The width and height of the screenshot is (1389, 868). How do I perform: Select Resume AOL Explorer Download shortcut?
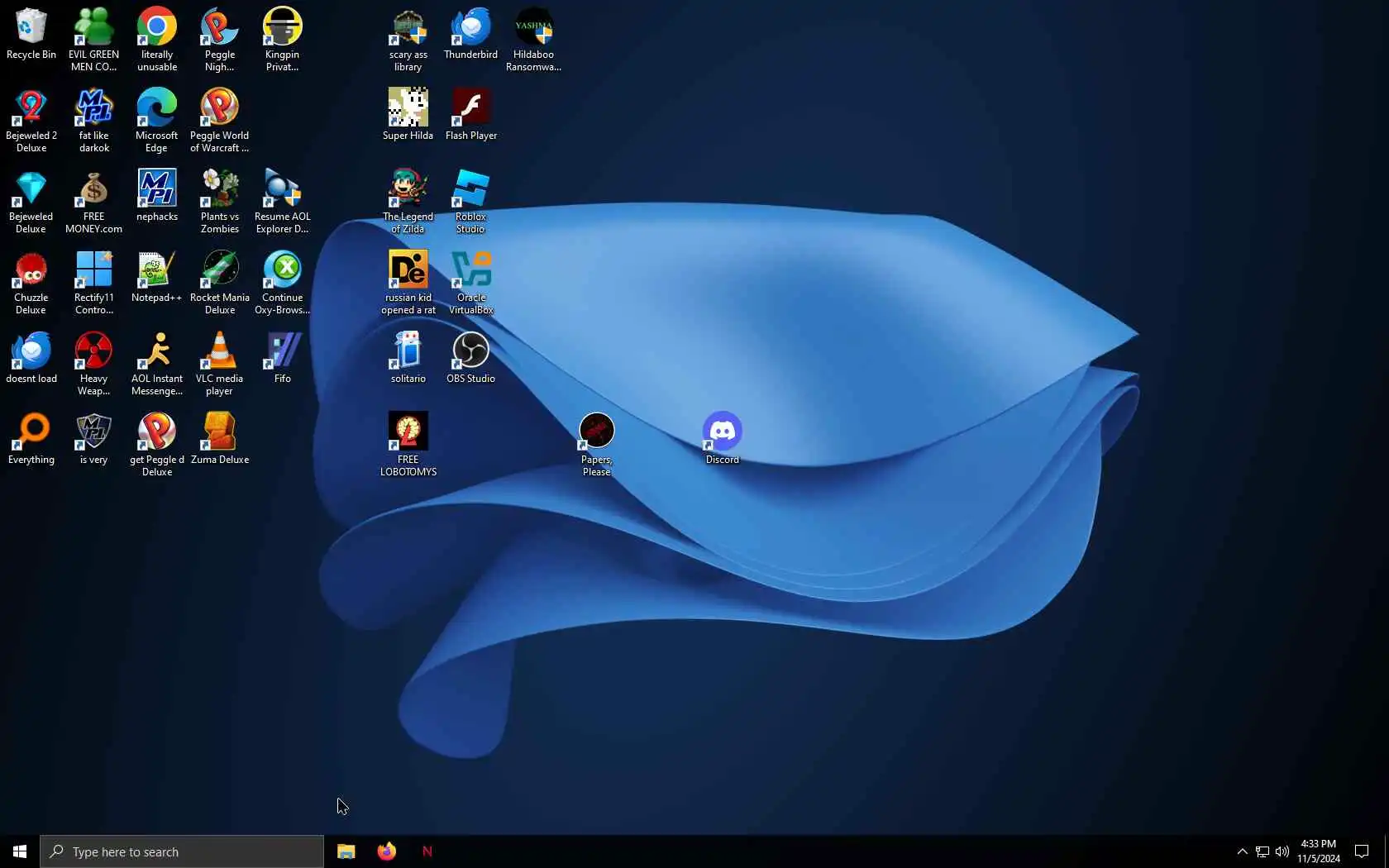coord(282,201)
